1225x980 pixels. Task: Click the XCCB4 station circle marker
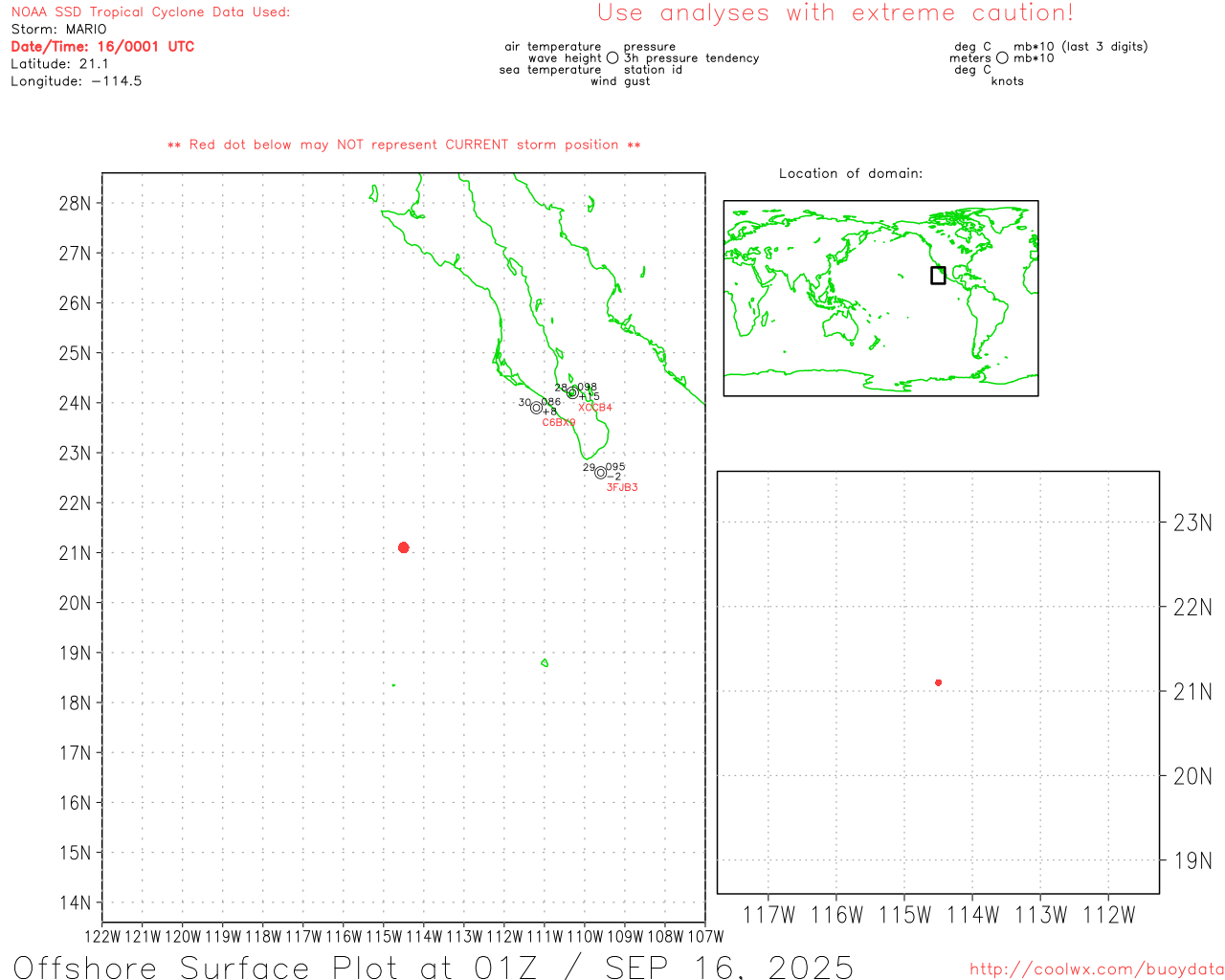click(572, 392)
